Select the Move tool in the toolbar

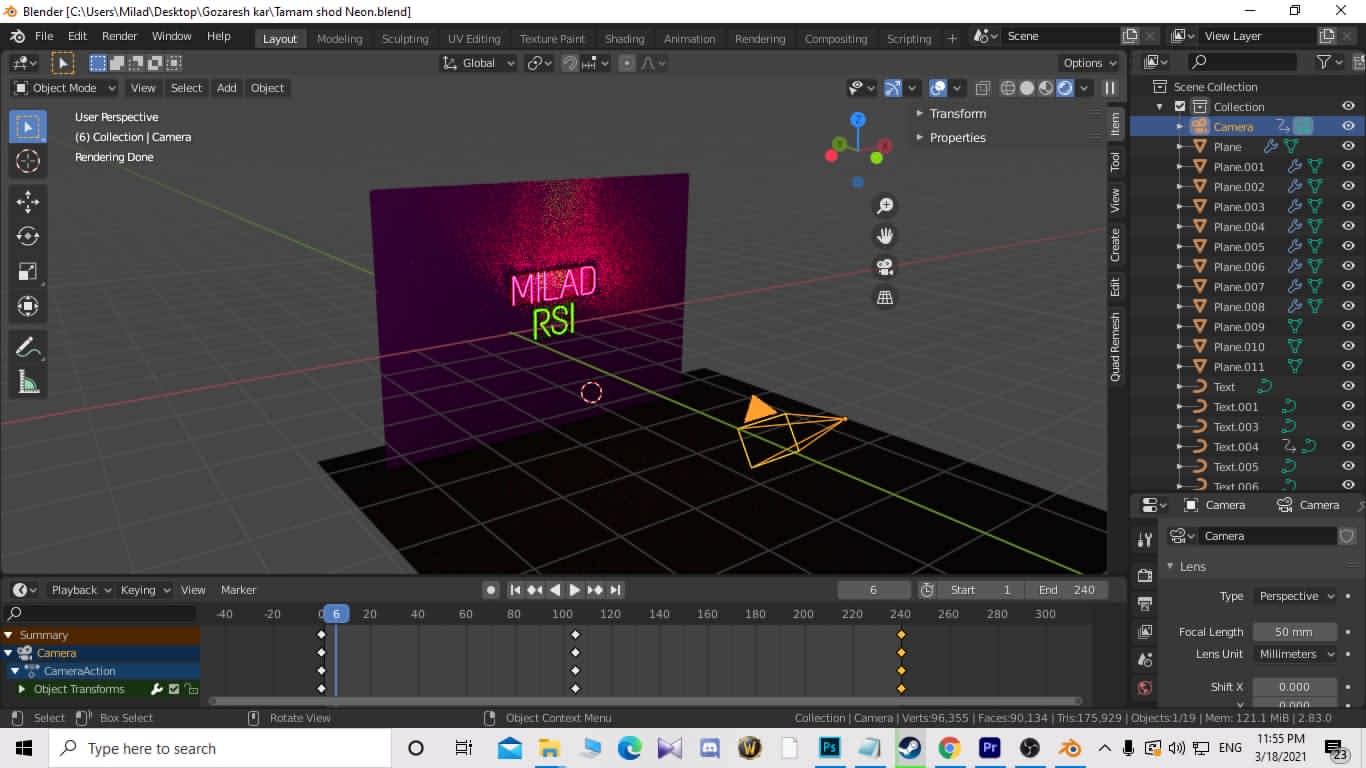28,201
